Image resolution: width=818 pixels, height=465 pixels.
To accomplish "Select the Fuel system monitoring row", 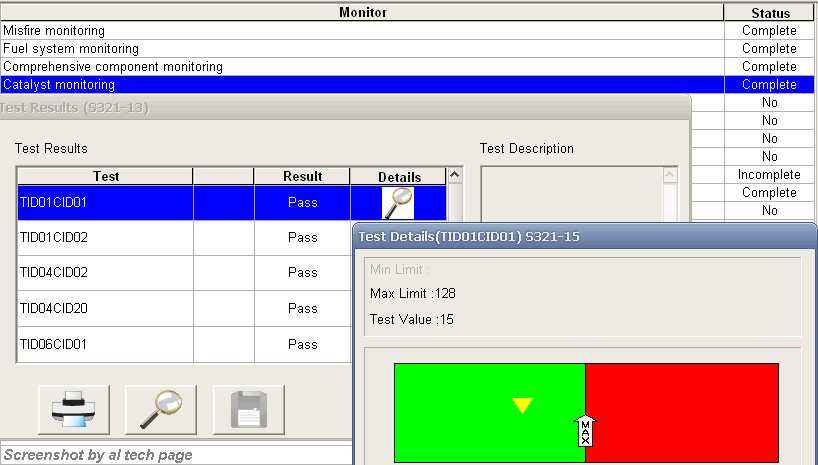I will coord(362,49).
